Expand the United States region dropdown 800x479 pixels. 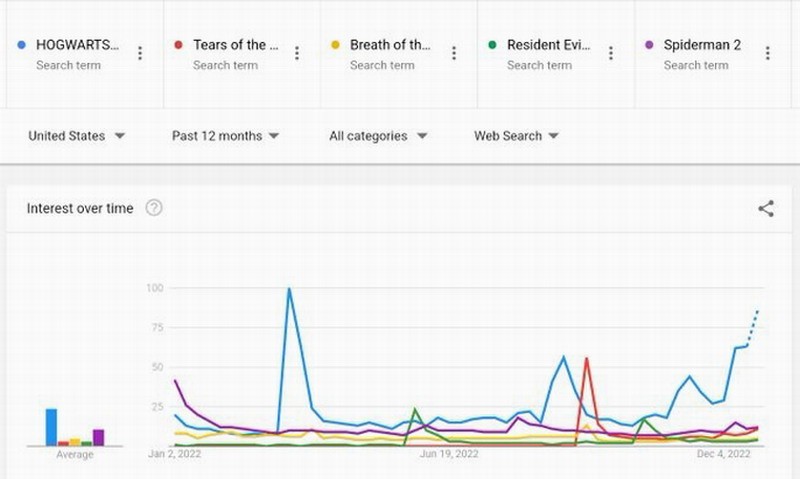click(x=76, y=136)
